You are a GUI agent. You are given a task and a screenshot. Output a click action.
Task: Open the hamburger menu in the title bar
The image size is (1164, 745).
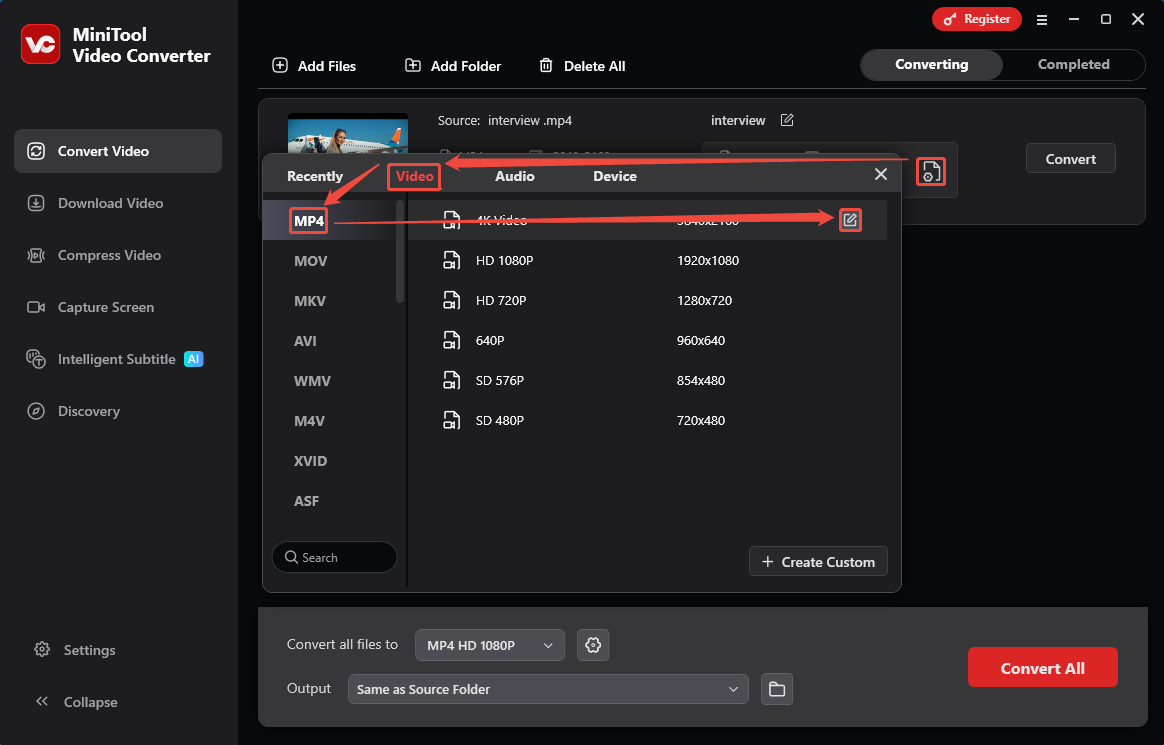coord(1042,19)
